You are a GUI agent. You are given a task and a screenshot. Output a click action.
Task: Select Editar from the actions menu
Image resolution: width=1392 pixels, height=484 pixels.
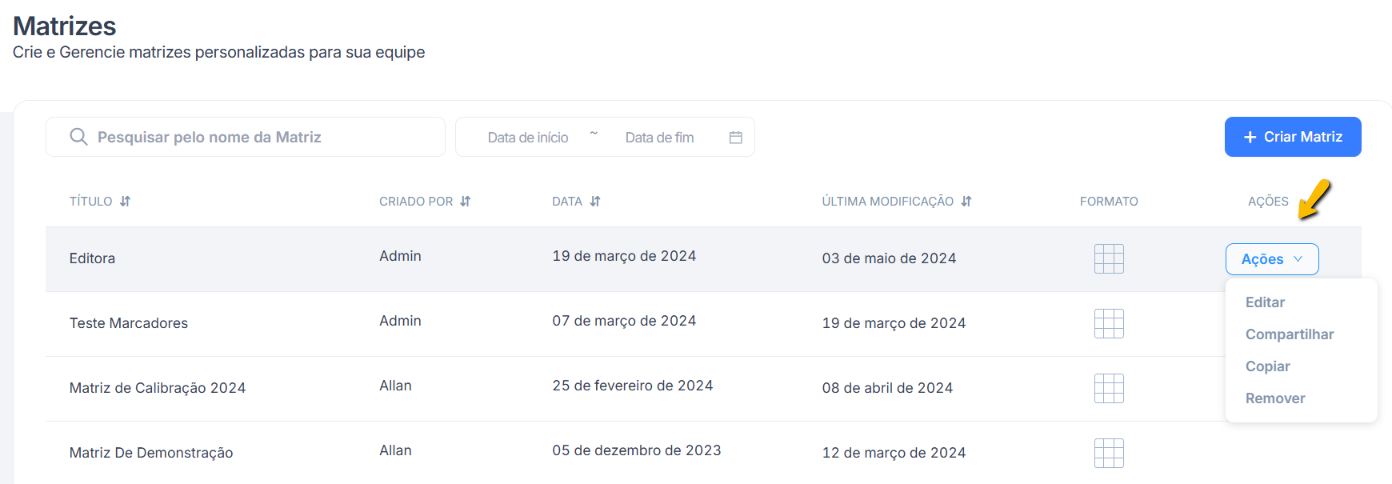click(x=1265, y=302)
